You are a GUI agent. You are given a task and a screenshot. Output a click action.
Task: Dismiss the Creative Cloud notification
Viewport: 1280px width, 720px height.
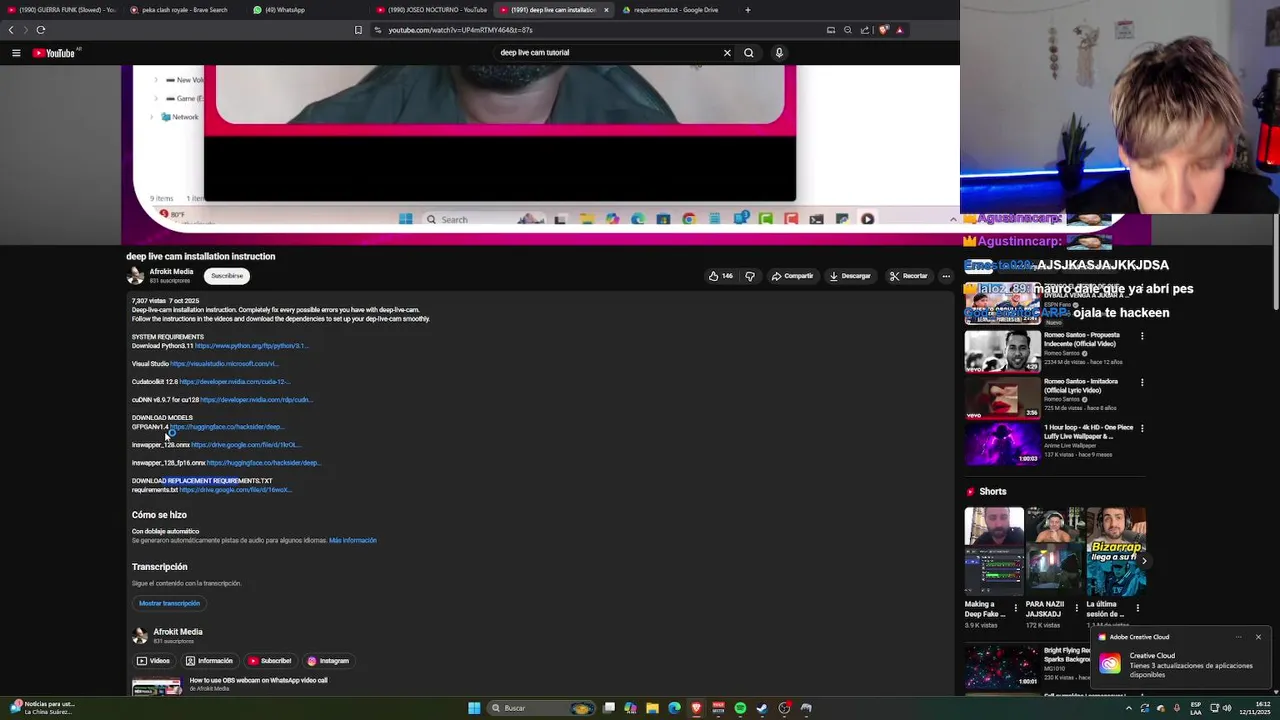(x=1258, y=637)
